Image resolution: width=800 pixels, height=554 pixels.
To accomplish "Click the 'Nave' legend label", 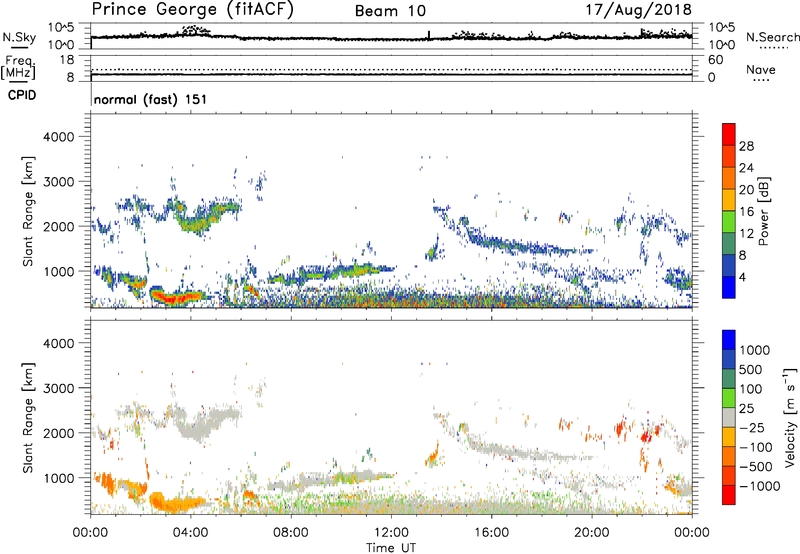I will [x=761, y=69].
